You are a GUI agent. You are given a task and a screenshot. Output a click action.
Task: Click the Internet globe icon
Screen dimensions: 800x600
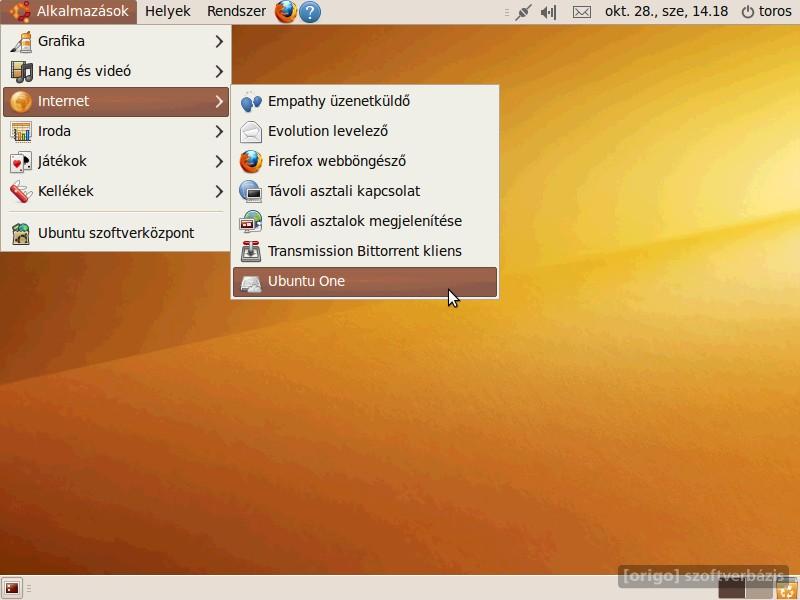click(21, 102)
